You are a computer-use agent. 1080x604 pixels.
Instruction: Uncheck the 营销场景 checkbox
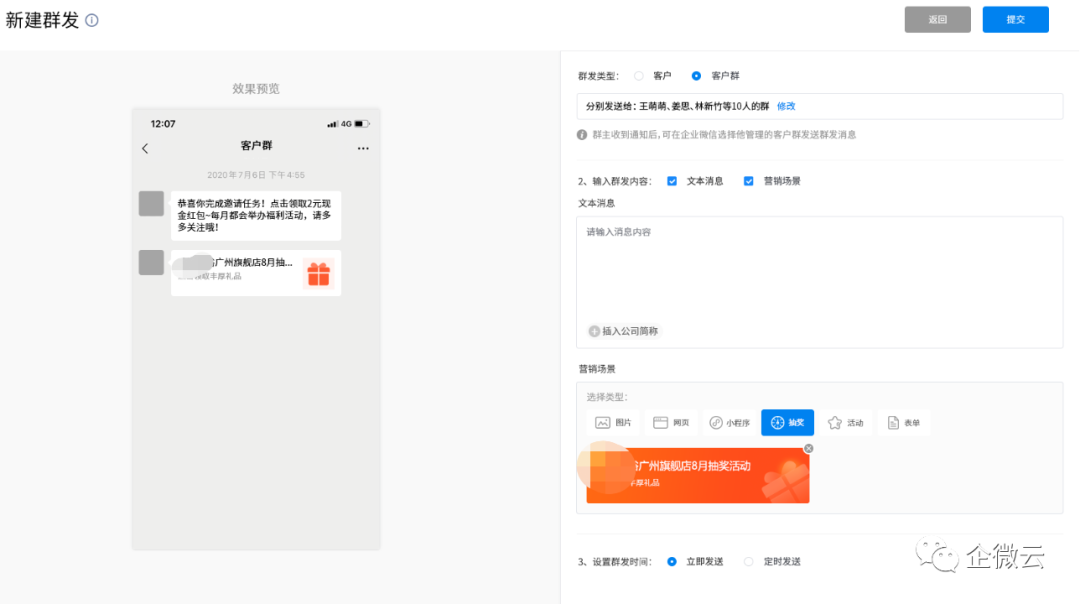[749, 181]
